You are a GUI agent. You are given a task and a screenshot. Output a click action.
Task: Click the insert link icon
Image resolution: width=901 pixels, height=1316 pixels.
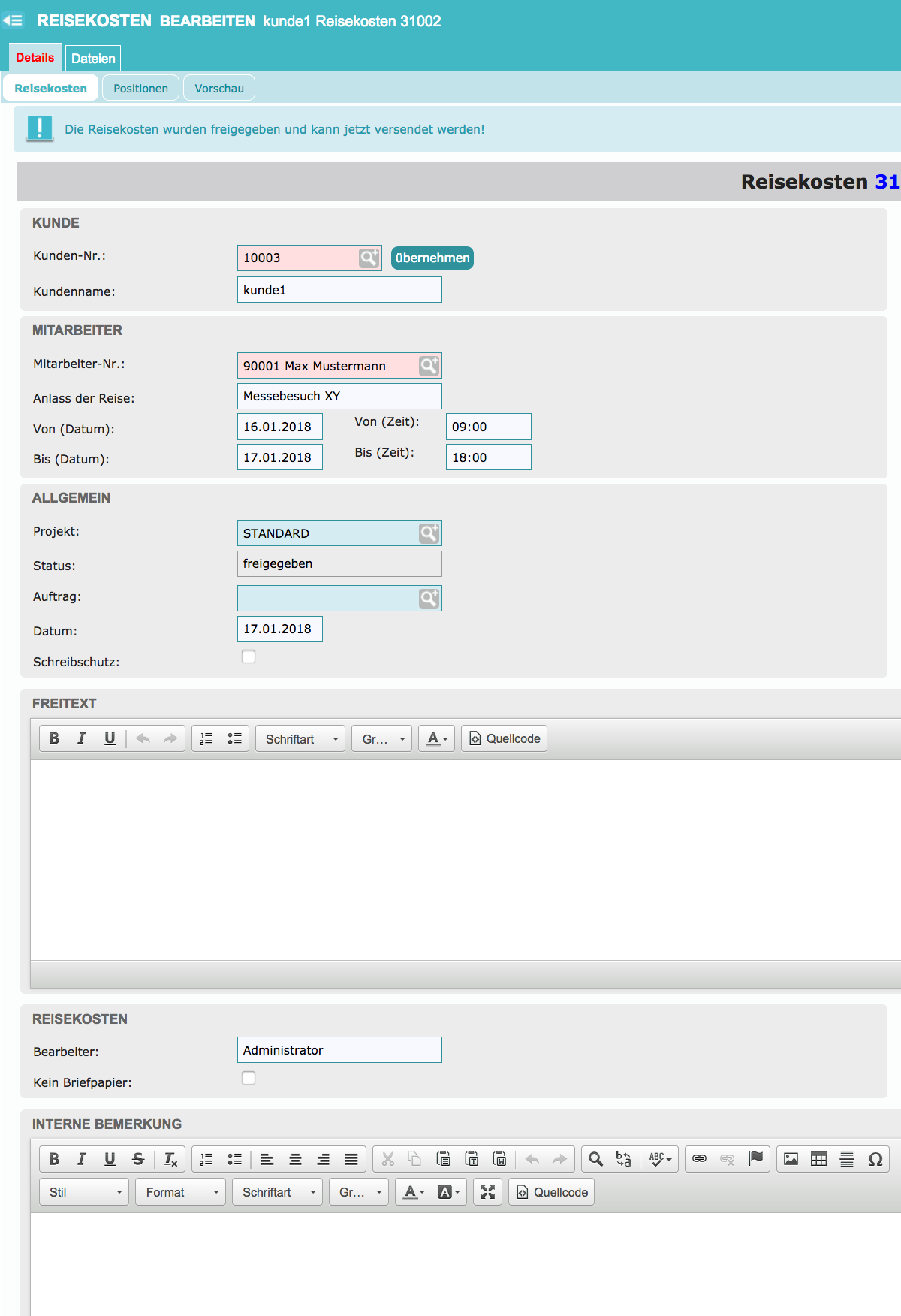click(x=699, y=1159)
